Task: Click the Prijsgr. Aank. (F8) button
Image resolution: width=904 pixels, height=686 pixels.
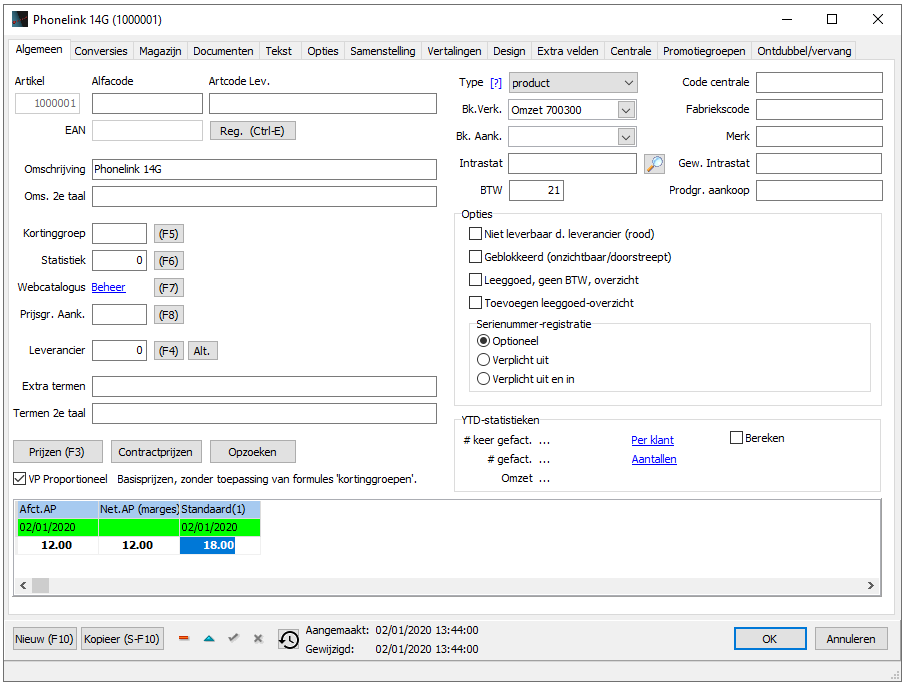Action: [x=169, y=315]
